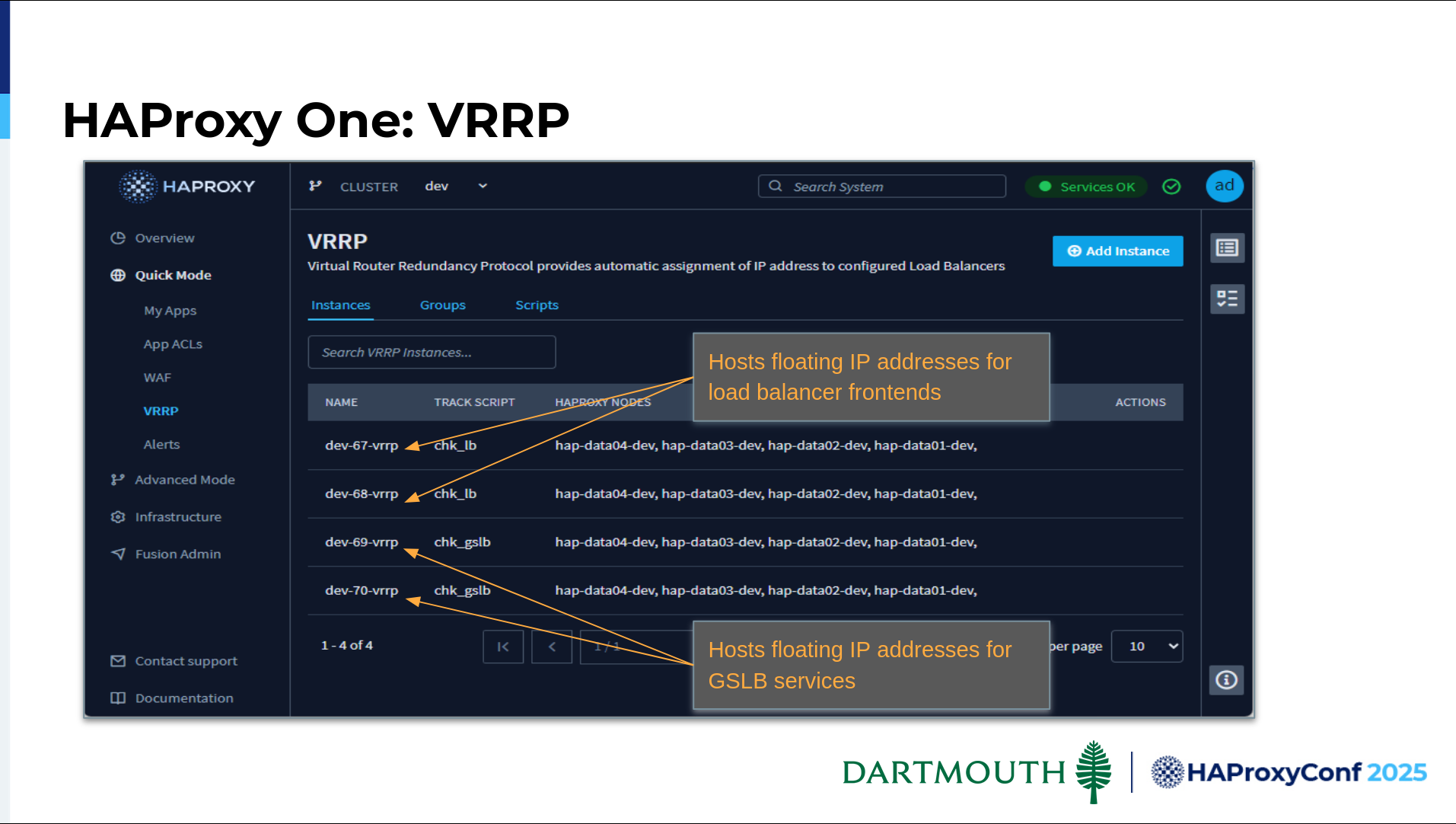Click the Contact support envelope icon
The width and height of the screenshot is (1456, 824).
117,661
